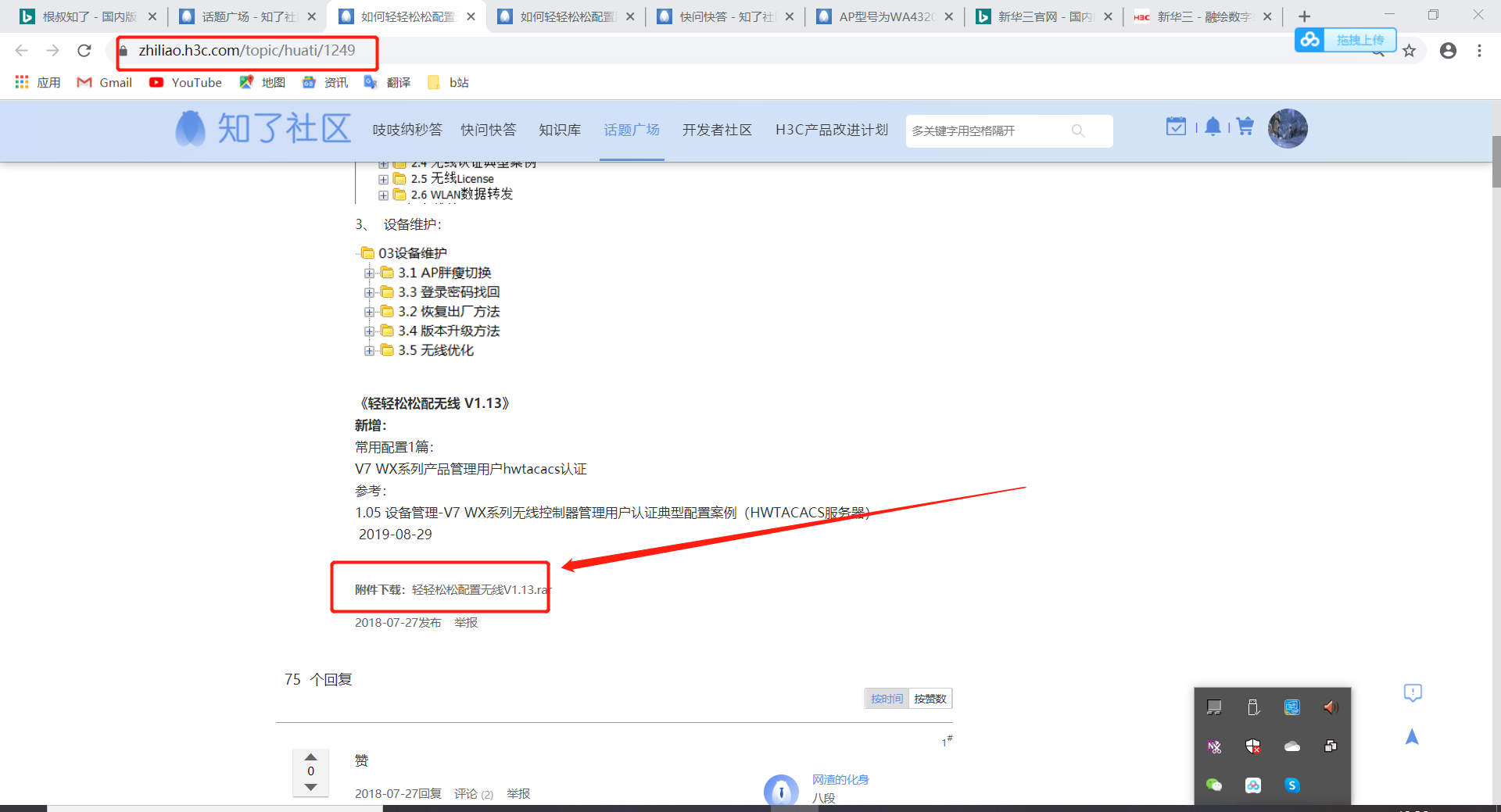Image resolution: width=1501 pixels, height=812 pixels.
Task: Expand the 3.4 版本升级方法 folder
Action: [369, 331]
